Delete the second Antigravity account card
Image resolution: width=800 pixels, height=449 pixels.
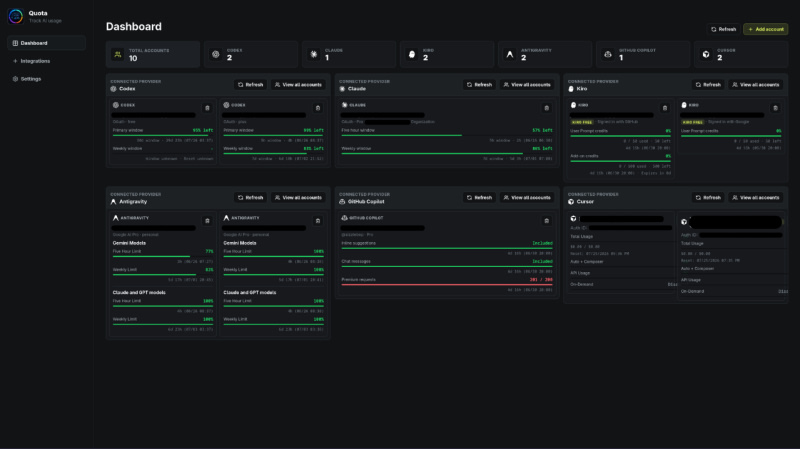click(x=318, y=221)
